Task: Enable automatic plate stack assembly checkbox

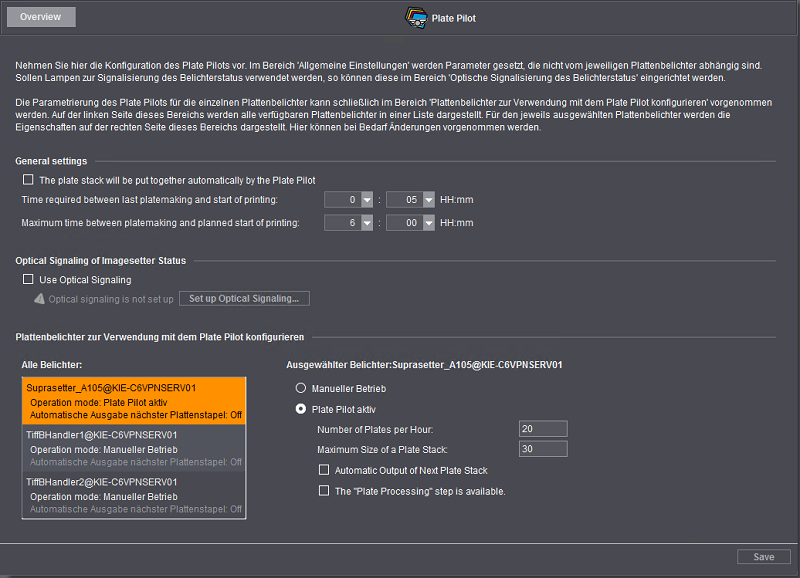Action: pos(28,180)
